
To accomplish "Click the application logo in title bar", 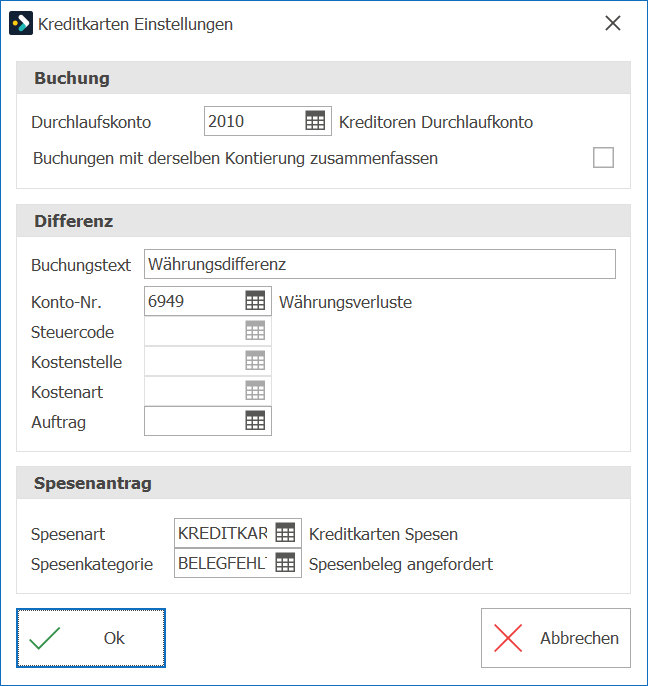I will [21, 23].
